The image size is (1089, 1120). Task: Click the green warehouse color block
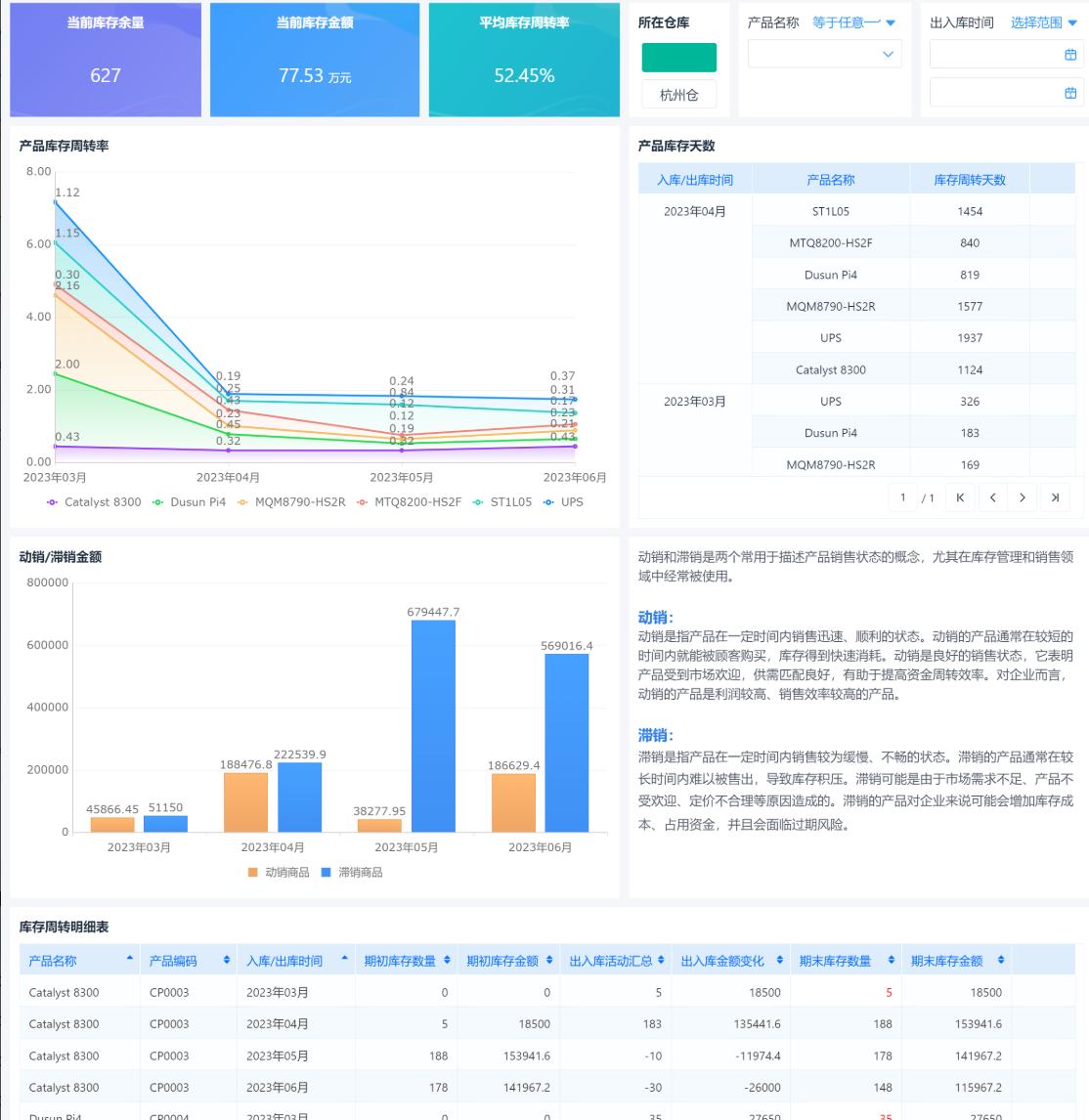coord(678,58)
